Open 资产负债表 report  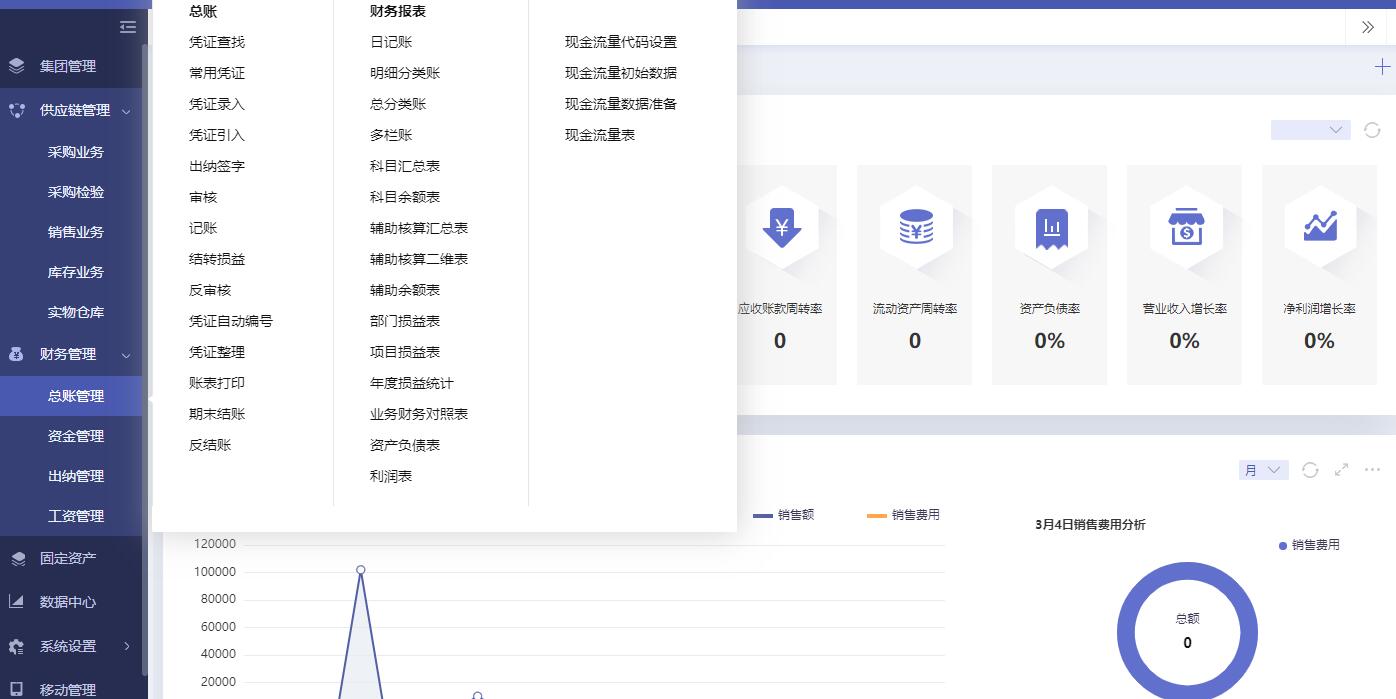click(405, 445)
